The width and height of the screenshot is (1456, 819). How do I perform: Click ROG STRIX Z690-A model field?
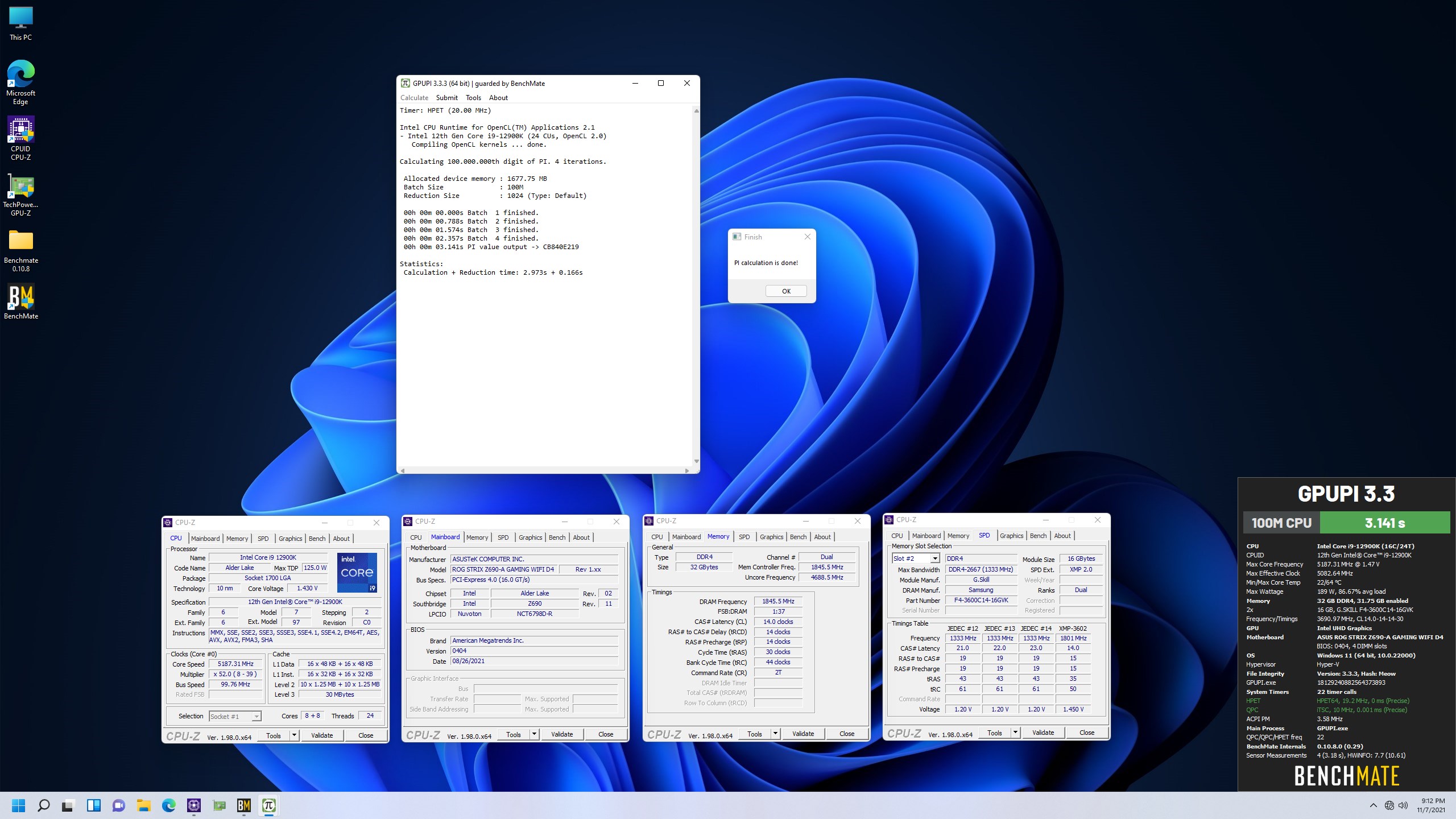pyautogui.click(x=503, y=569)
